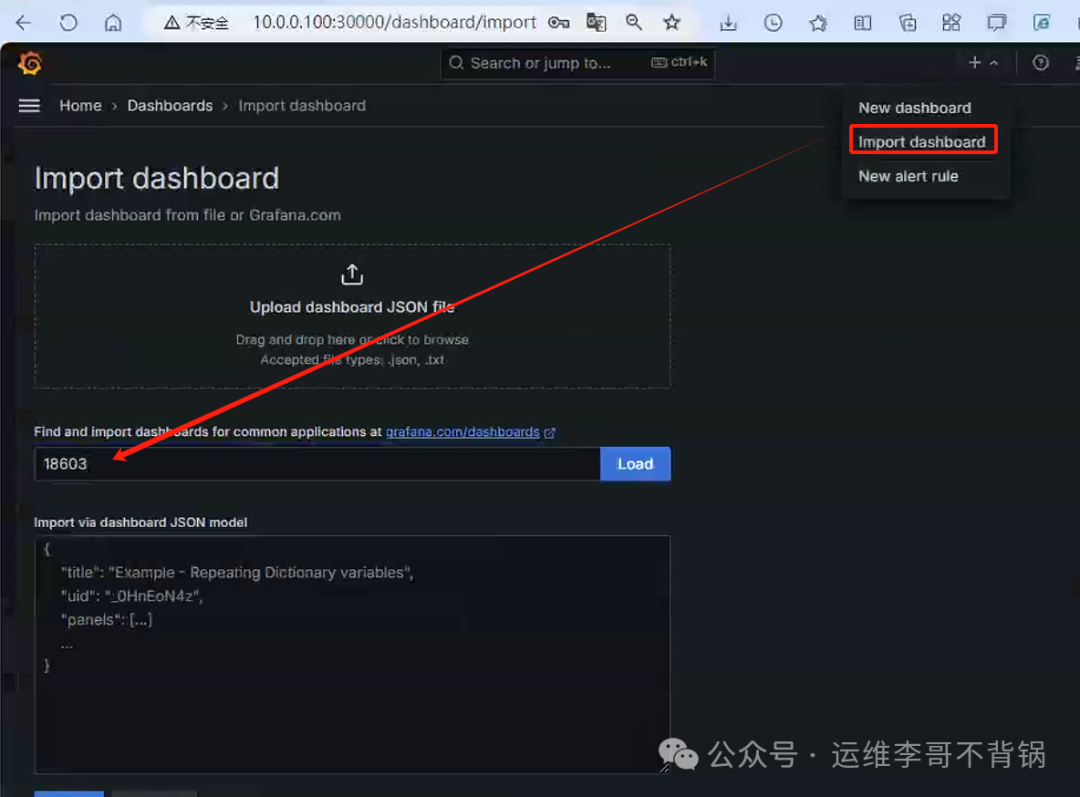The image size is (1080, 797).
Task: Open the zoom magnifier icon in address bar
Action: (634, 23)
